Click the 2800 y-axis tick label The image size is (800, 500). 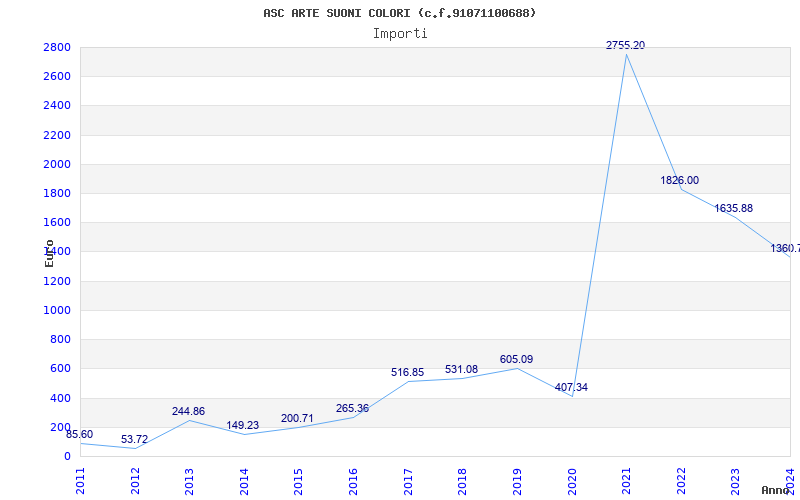tap(57, 47)
